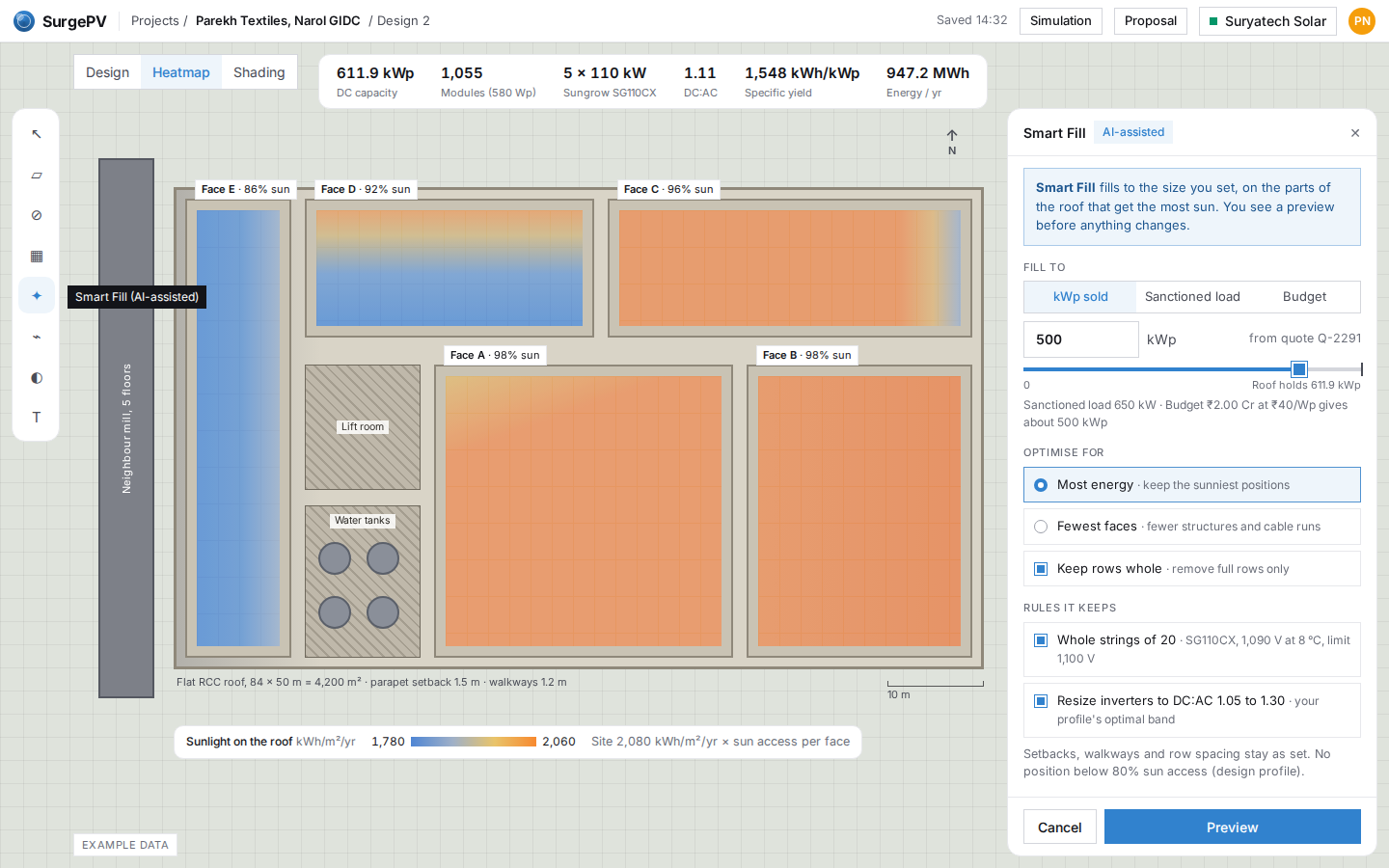Toggle Whole strings of 20 checkbox

tap(1041, 640)
